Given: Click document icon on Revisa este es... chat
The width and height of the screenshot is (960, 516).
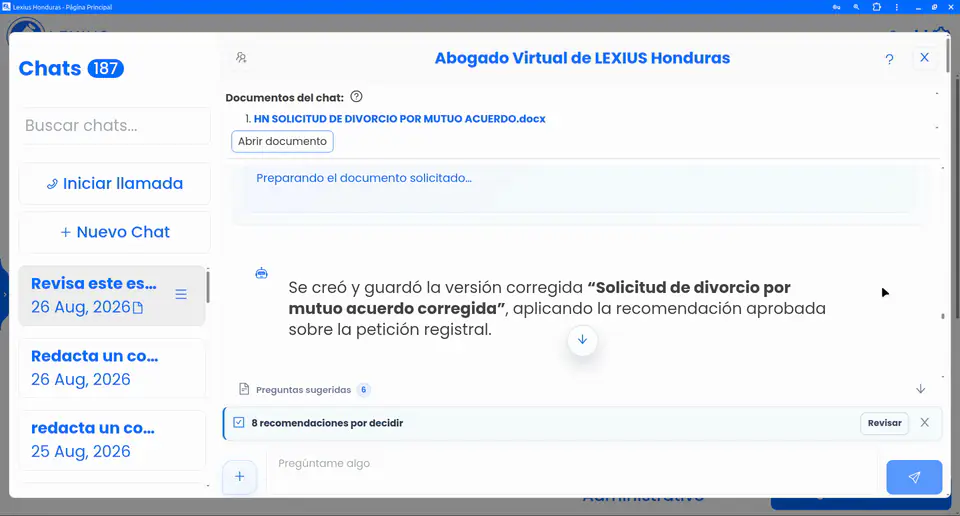Looking at the screenshot, I should pos(138,307).
